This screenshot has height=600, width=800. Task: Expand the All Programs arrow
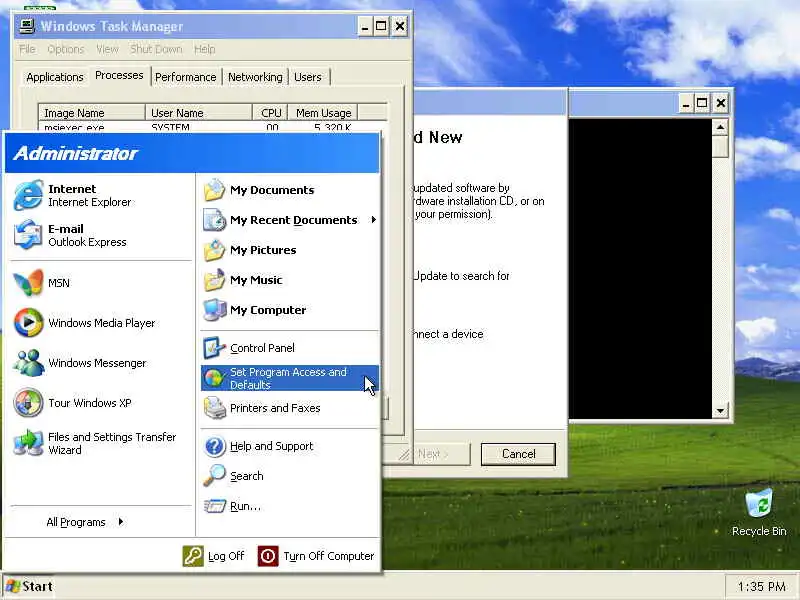(121, 521)
